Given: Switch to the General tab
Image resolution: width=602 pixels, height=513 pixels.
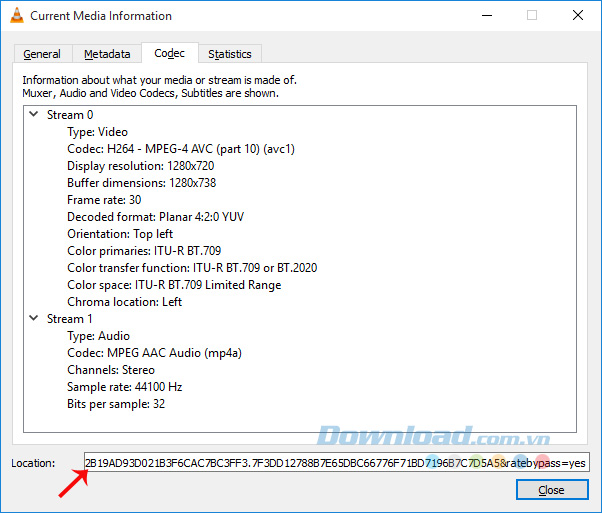Looking at the screenshot, I should click(42, 54).
